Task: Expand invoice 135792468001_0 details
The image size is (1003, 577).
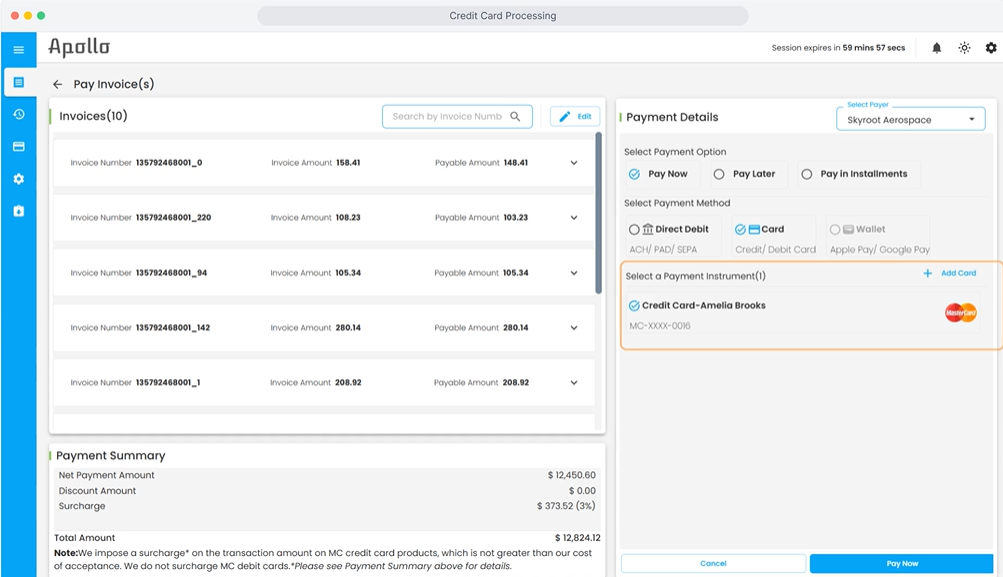Action: (574, 163)
